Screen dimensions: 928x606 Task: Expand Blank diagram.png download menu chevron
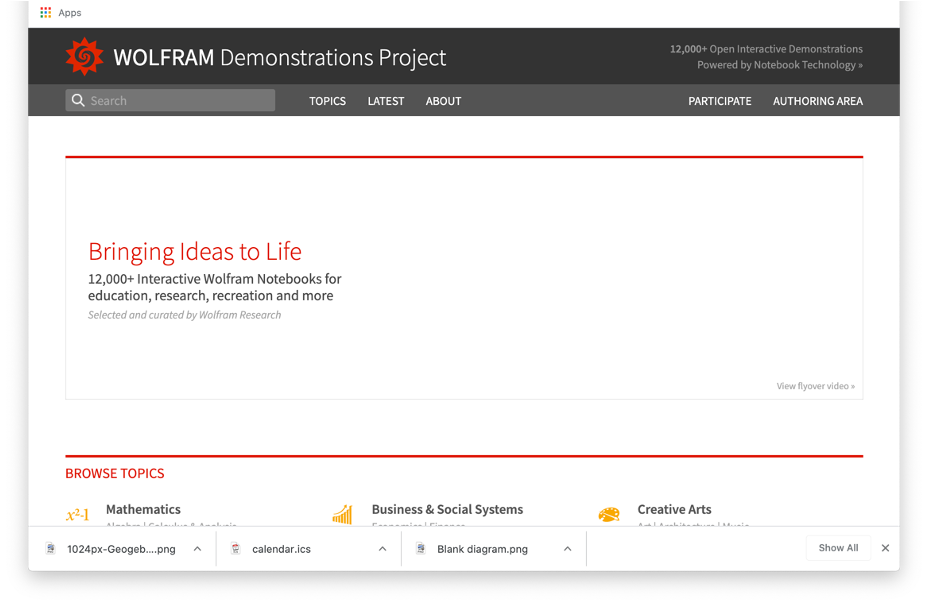click(x=567, y=549)
